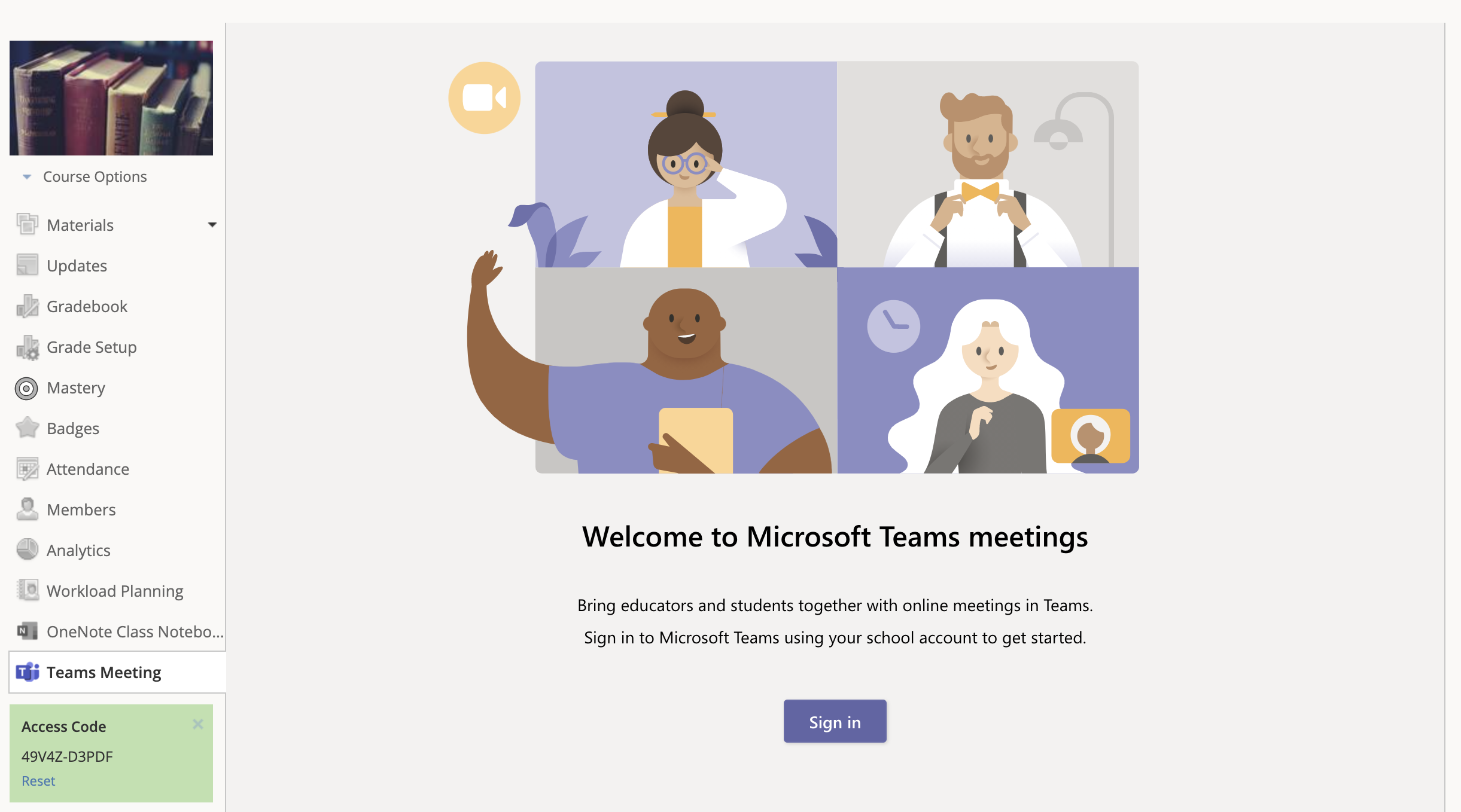Dismiss the Access Code box
This screenshot has width=1461, height=812.
pyautogui.click(x=198, y=725)
